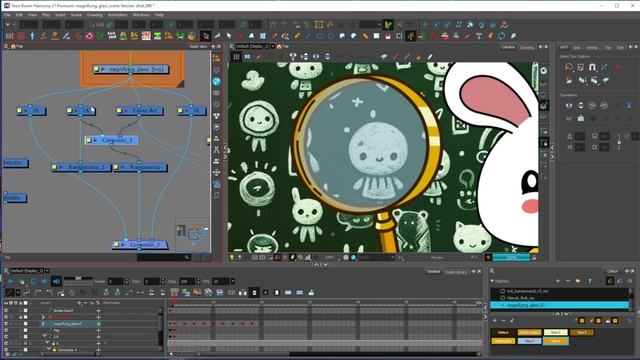Expand the thumbnail arrow on the Colour Art node
This screenshot has height=360, width=640.
(126, 111)
